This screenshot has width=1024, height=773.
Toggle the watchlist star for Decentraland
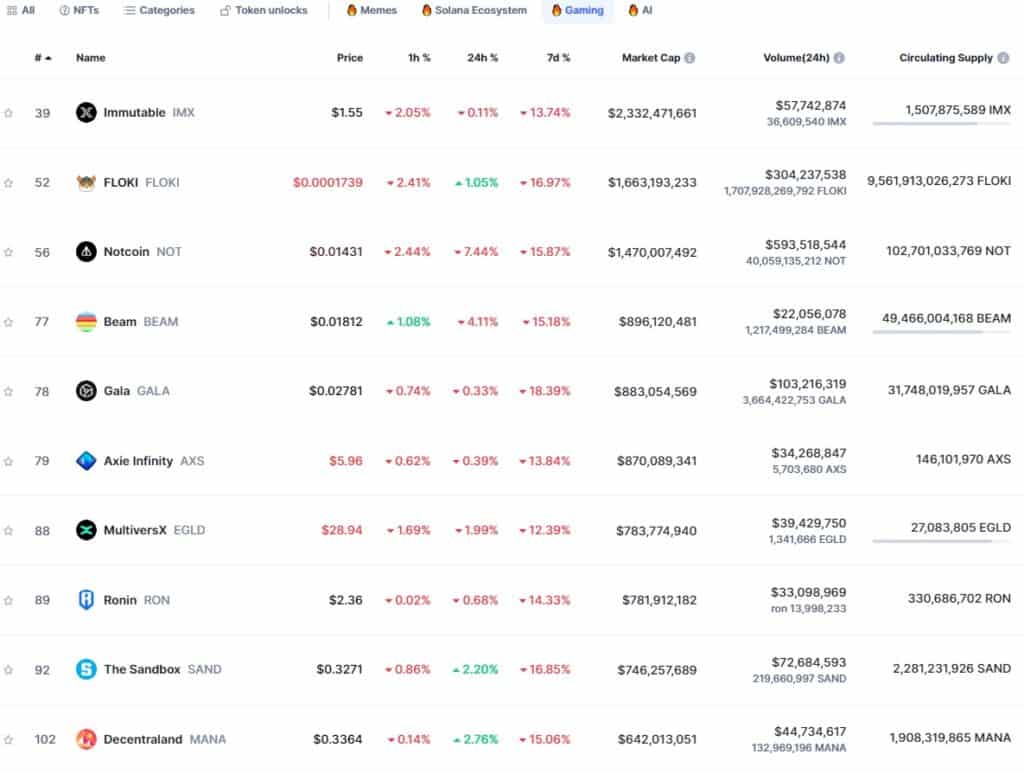(9, 739)
